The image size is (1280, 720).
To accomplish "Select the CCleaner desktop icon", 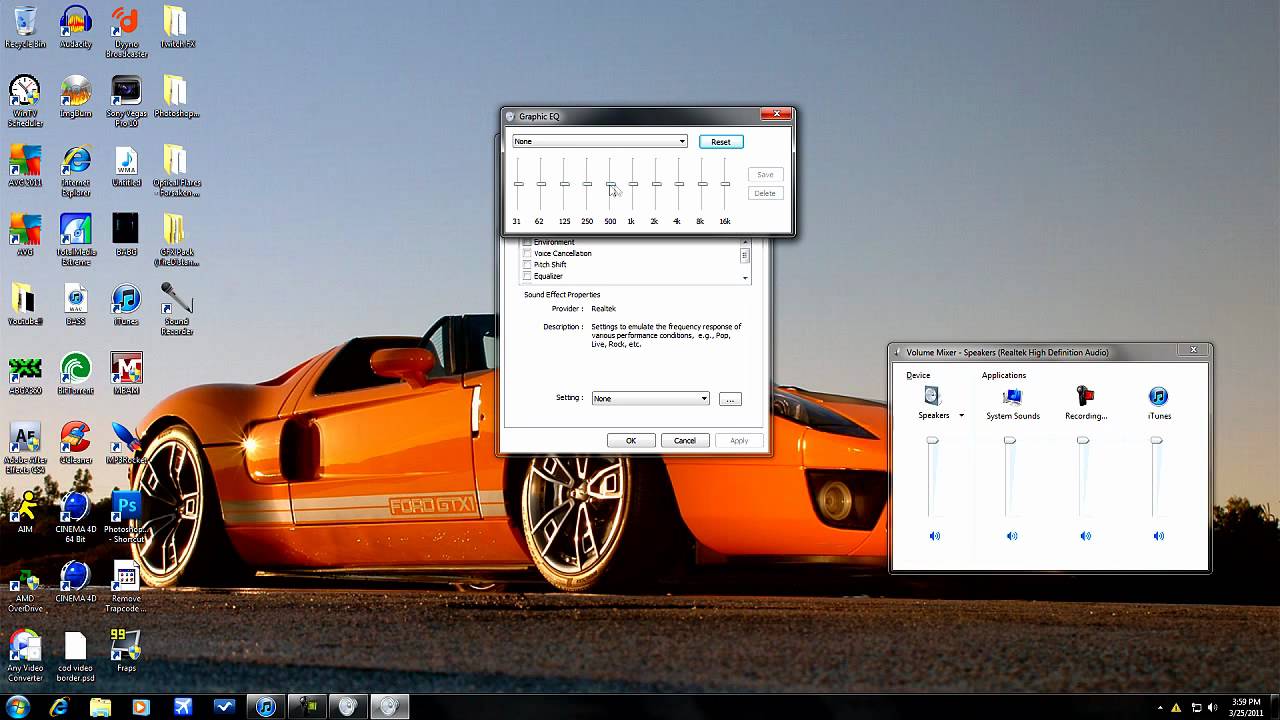I will [x=76, y=443].
